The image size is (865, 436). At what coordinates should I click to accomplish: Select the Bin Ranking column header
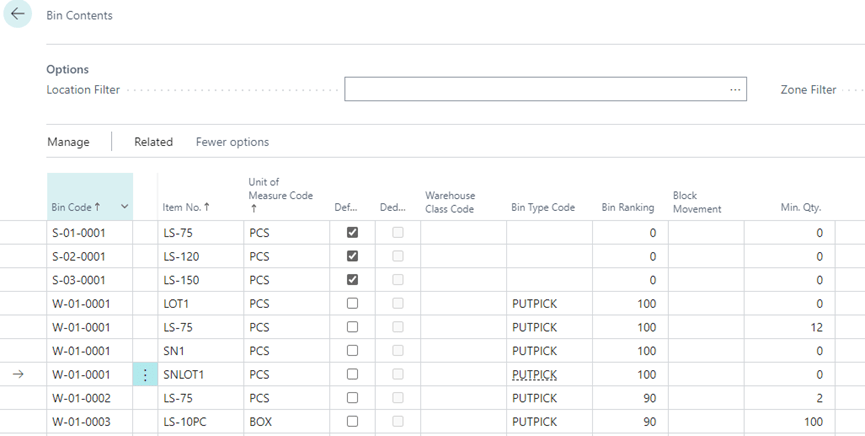click(627, 207)
